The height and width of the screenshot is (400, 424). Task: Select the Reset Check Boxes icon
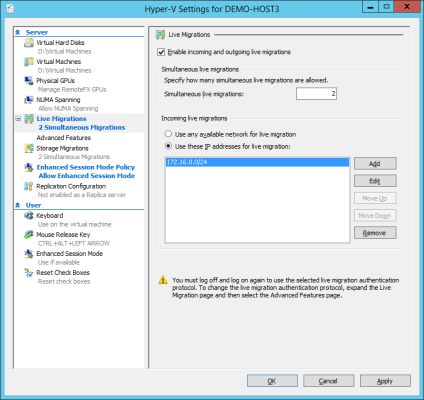coord(29,273)
